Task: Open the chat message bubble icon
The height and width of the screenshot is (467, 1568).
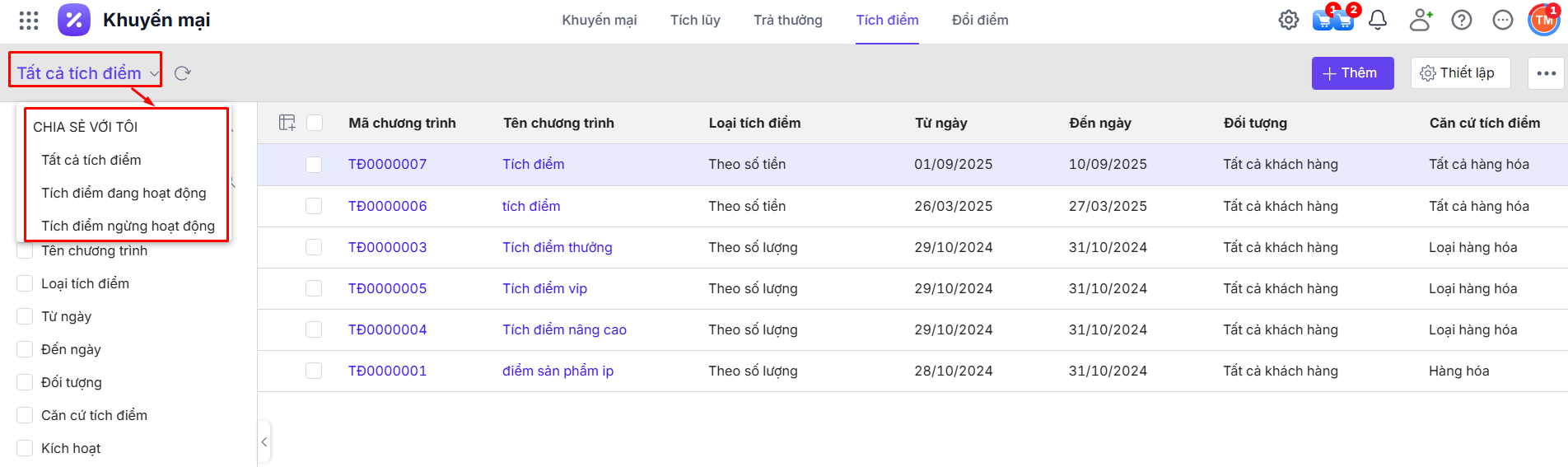Action: [1503, 21]
